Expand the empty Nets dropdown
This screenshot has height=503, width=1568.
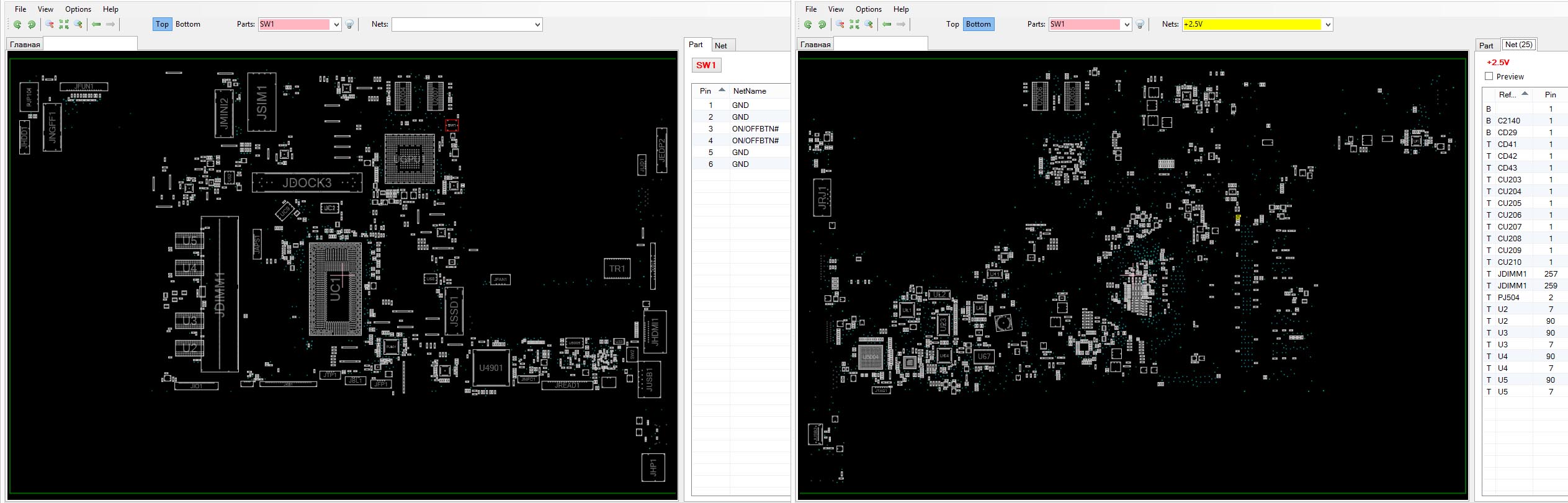tap(537, 24)
